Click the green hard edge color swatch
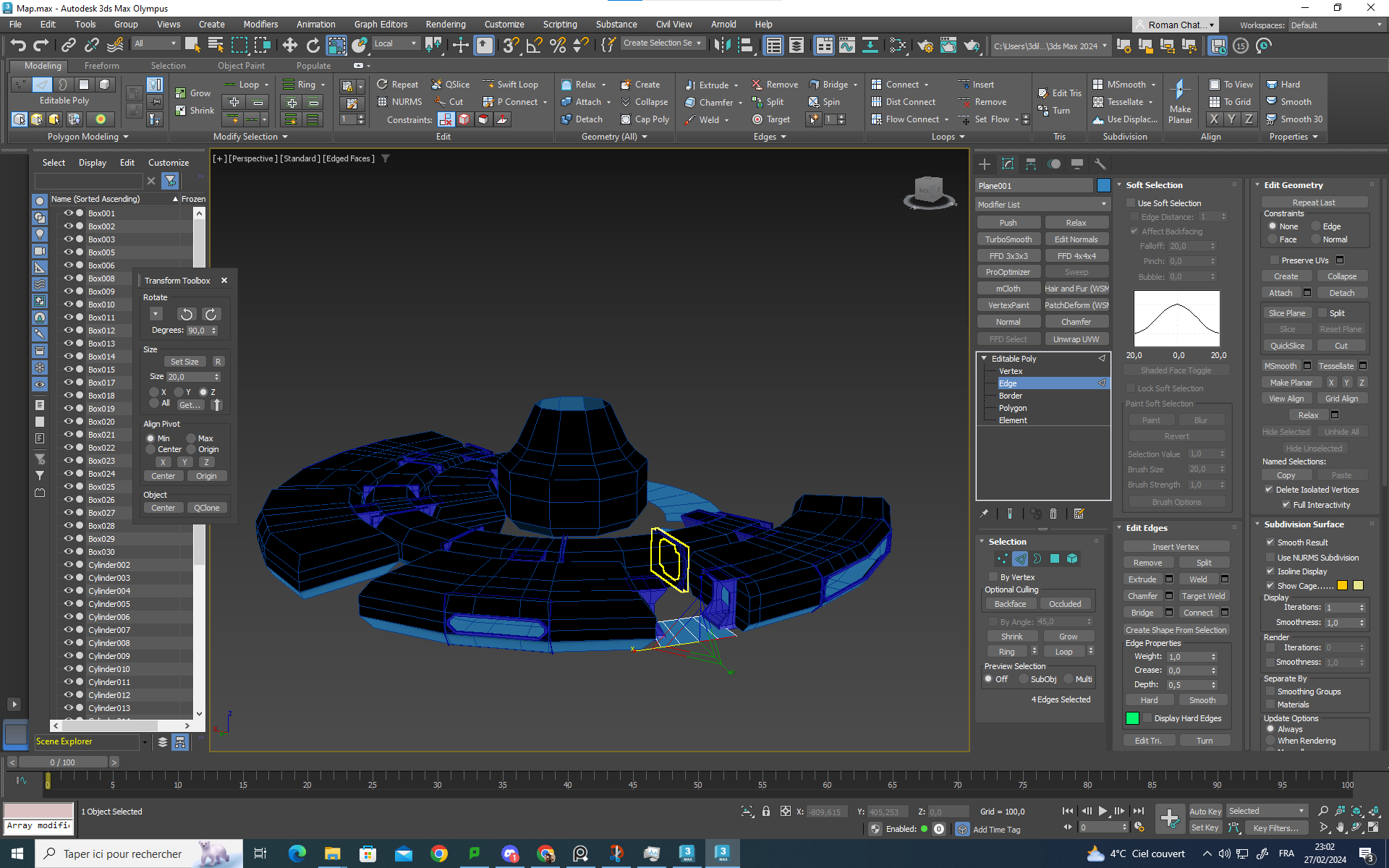The image size is (1389, 868). tap(1133, 718)
